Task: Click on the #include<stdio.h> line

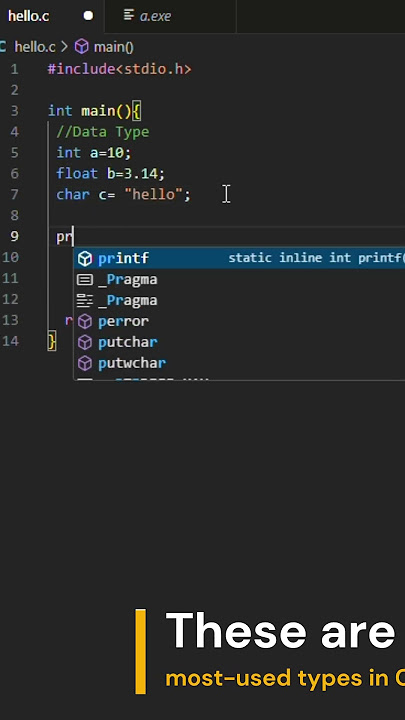Action: (119, 69)
